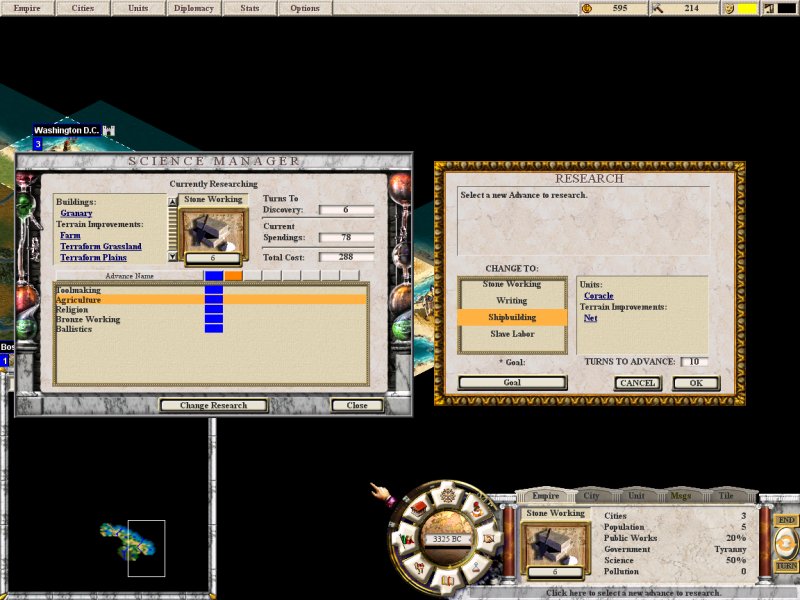Close the Science Manager window
The image size is (800, 600).
coord(357,405)
